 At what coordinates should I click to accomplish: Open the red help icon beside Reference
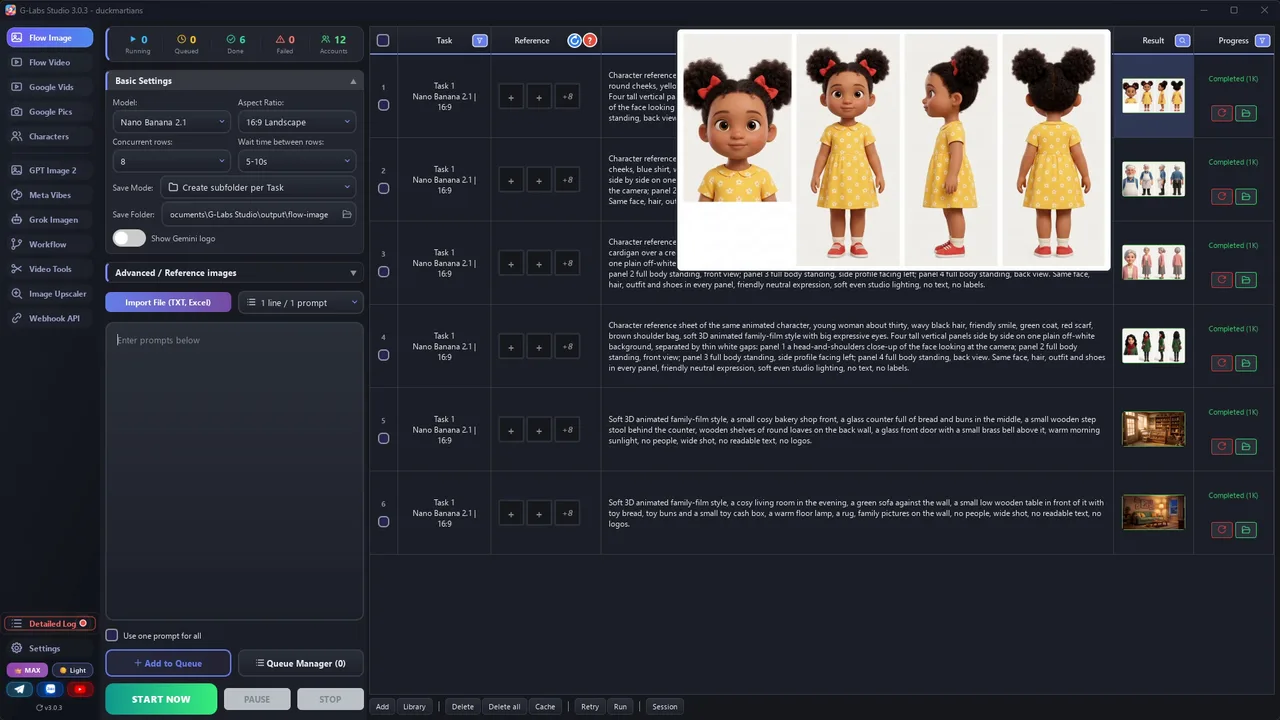590,41
